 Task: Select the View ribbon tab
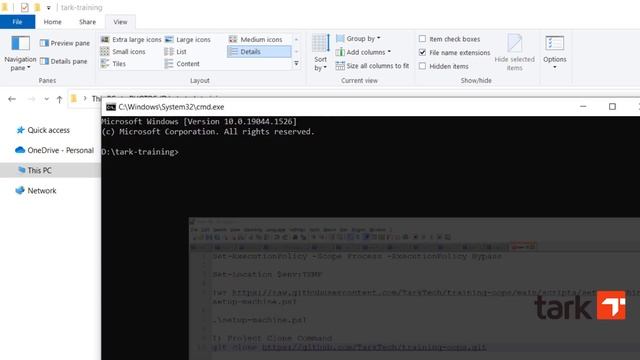120,22
